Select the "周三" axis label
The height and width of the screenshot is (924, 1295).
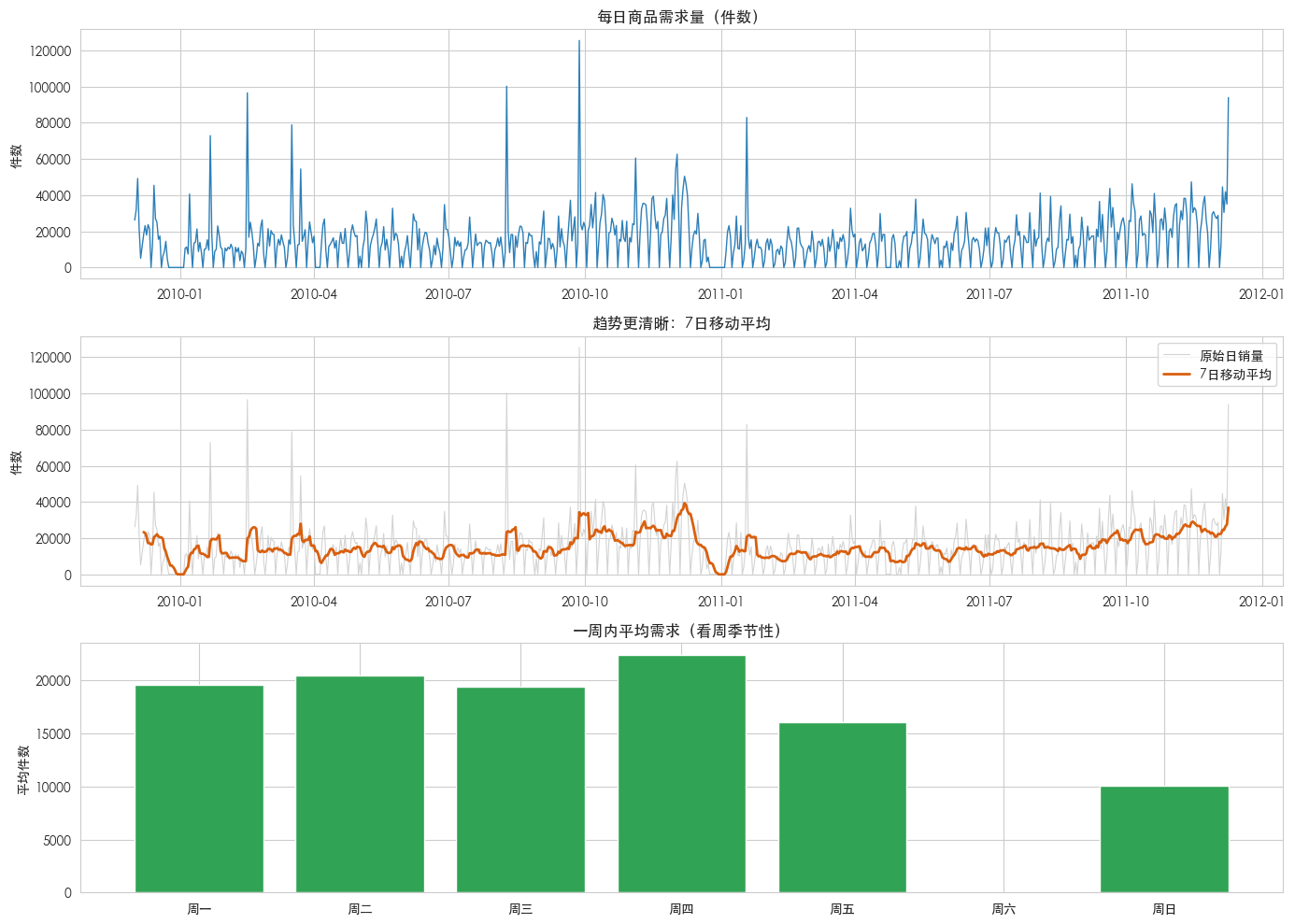520,909
